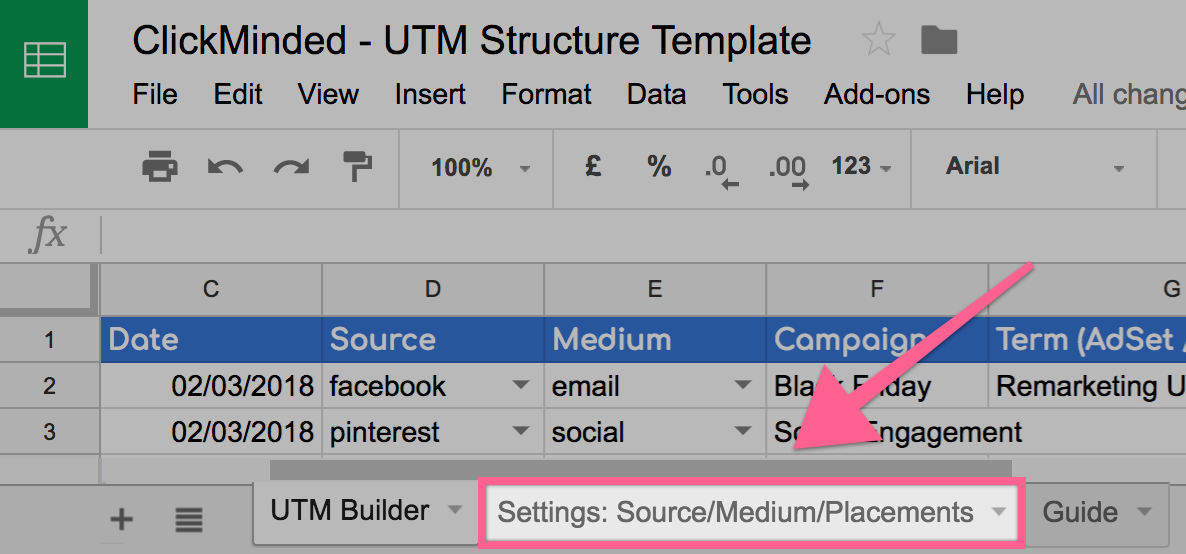Open the Format menu
The image size is (1186, 554).
(546, 95)
